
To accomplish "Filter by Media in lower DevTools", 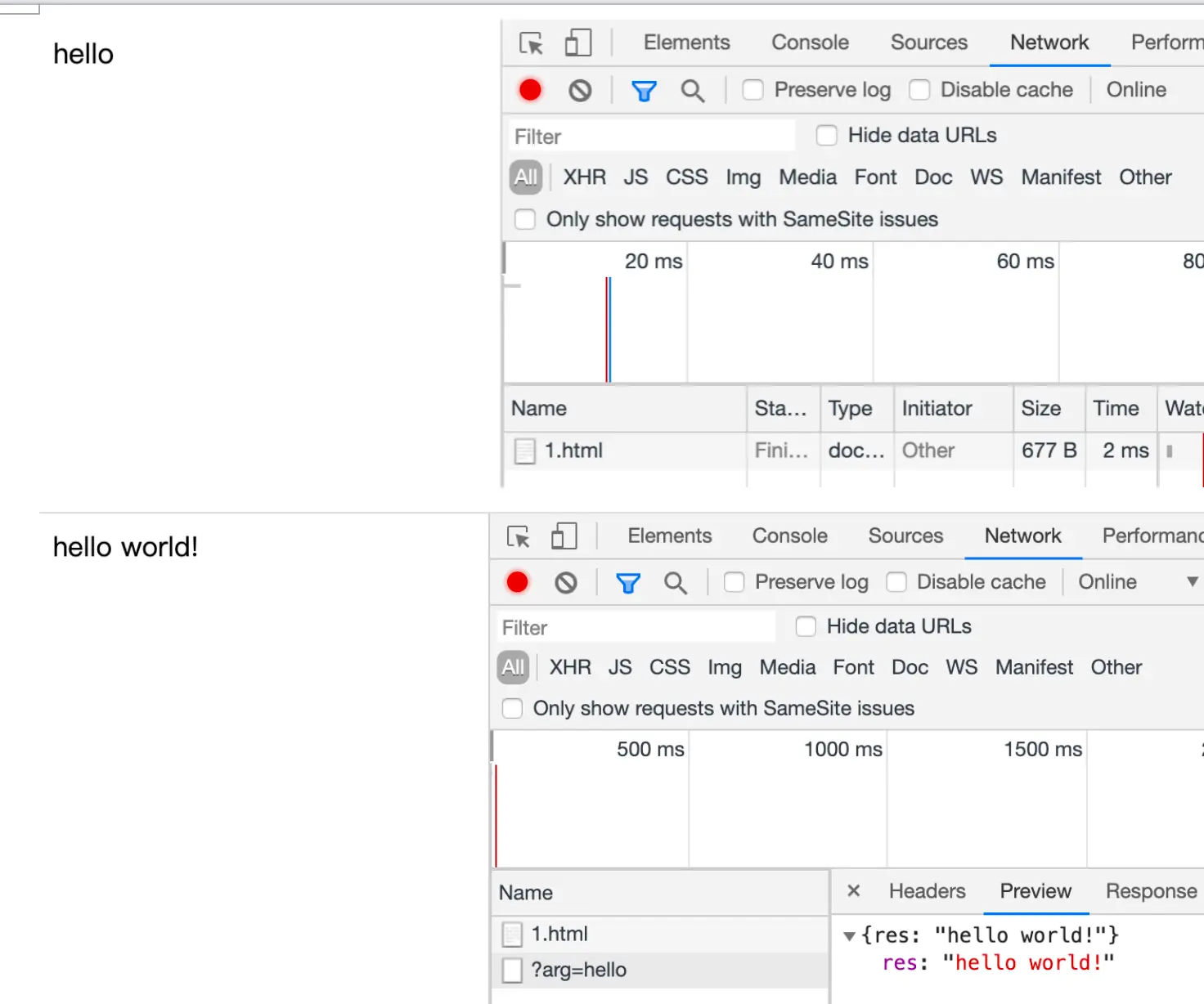I will point(788,668).
